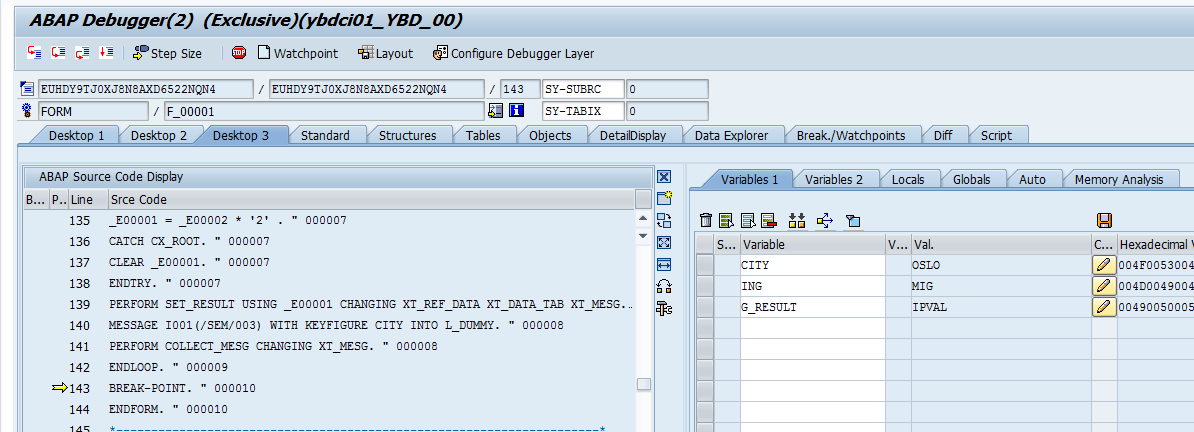Image resolution: width=1194 pixels, height=432 pixels.
Task: Switch to the Tables tab
Action: (483, 136)
